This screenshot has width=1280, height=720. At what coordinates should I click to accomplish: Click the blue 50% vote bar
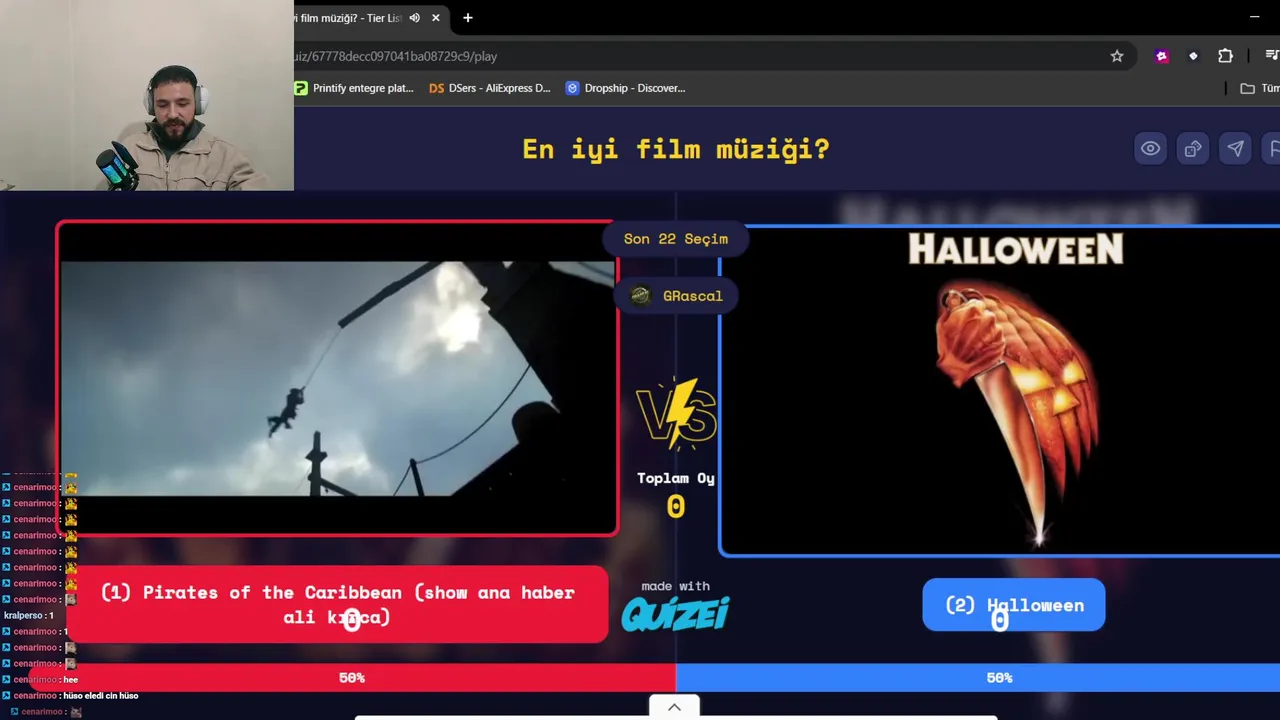[978, 678]
